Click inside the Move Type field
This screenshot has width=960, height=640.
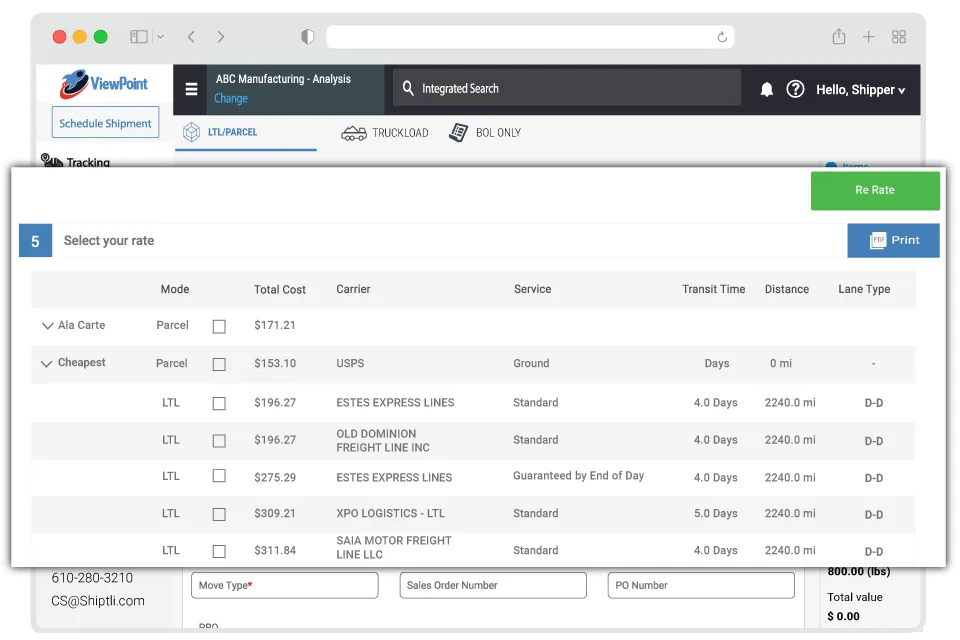pyautogui.click(x=284, y=585)
